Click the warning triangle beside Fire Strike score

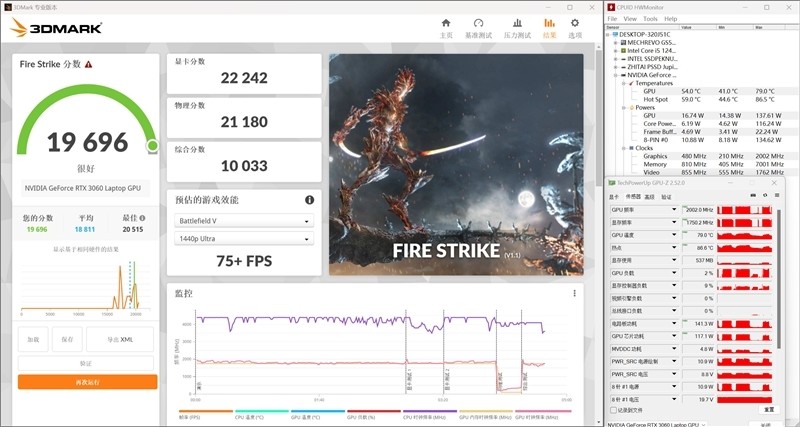(x=88, y=64)
